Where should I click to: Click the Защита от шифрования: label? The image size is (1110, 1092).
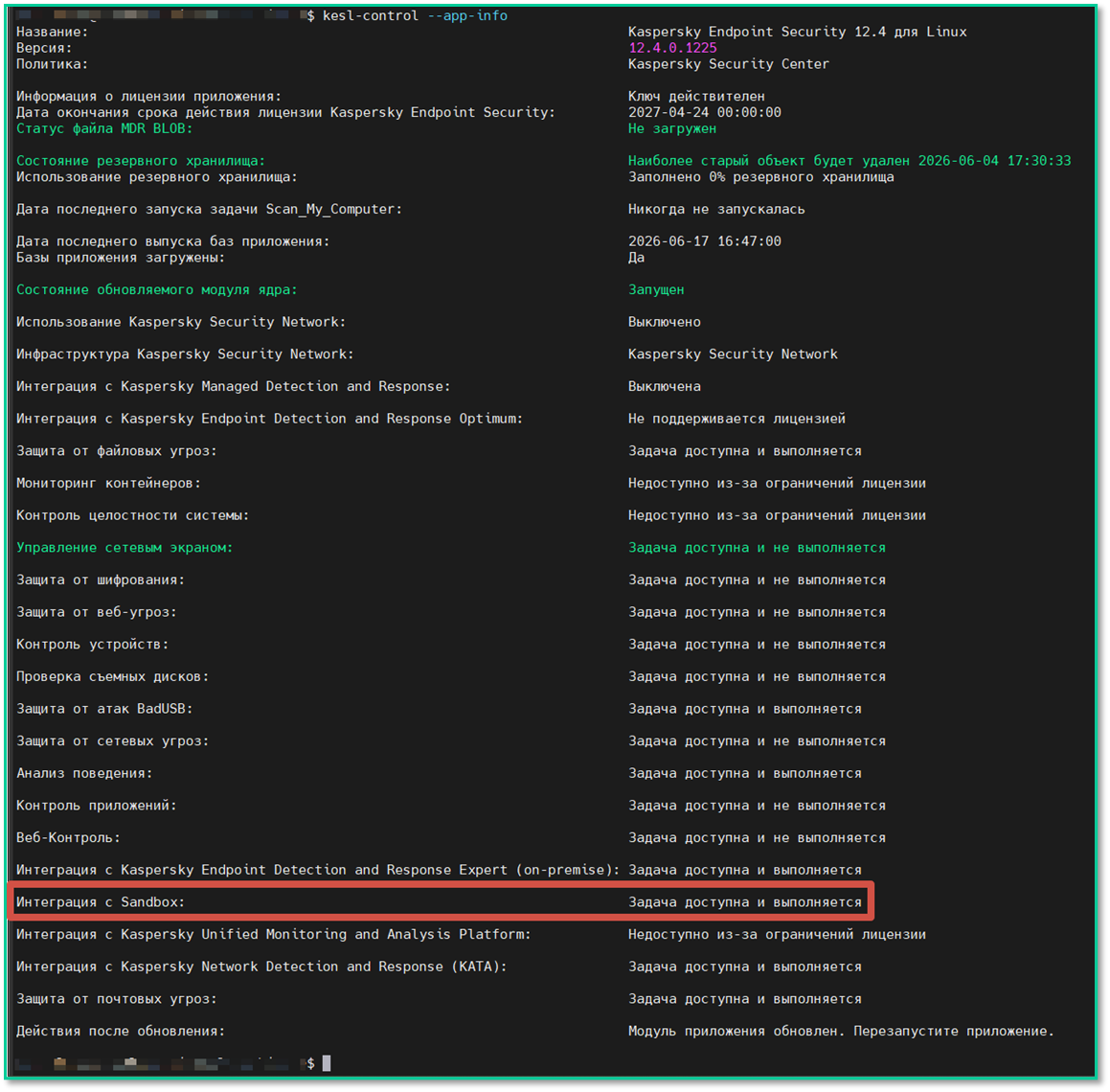(101, 580)
